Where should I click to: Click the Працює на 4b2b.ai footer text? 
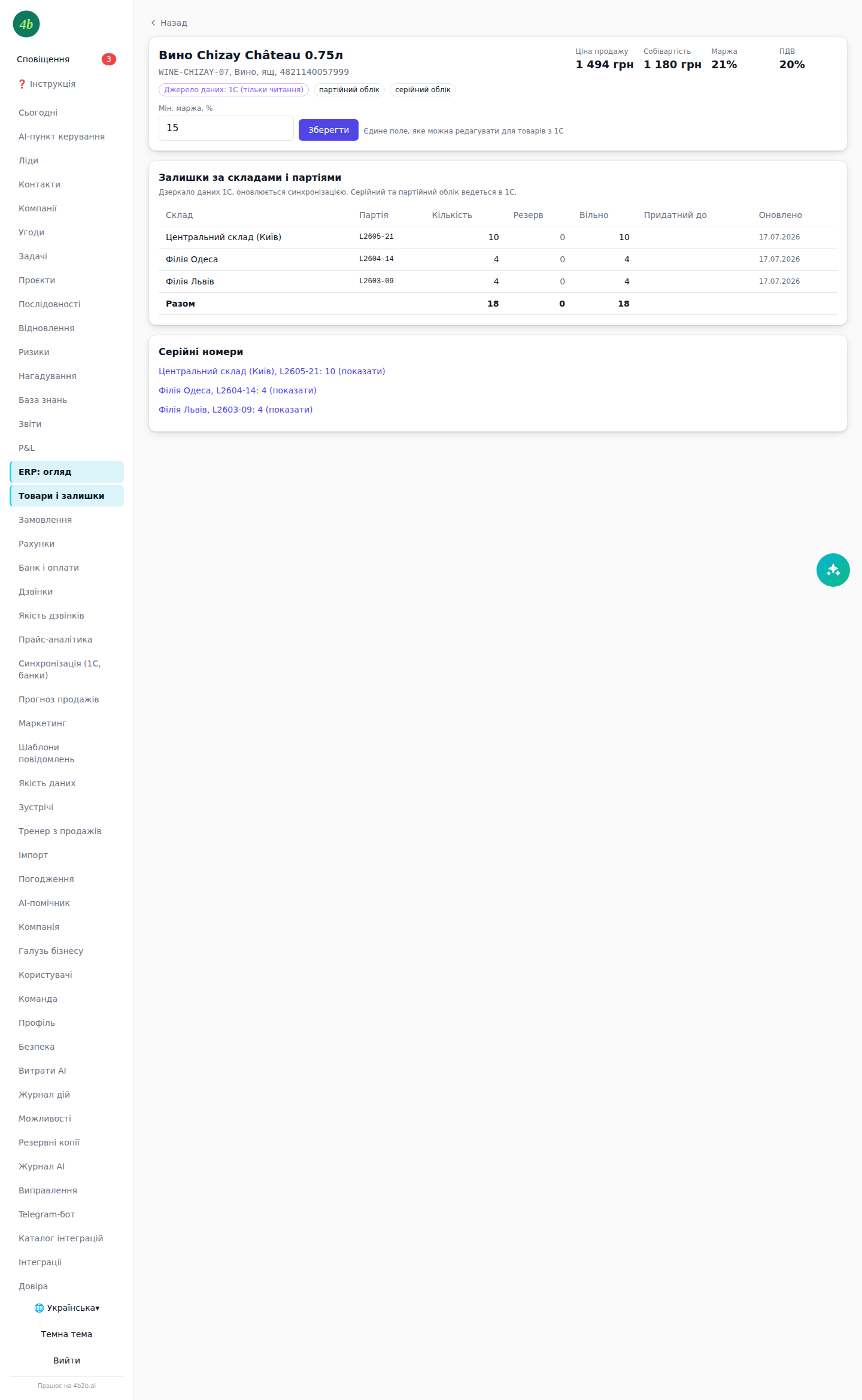click(x=66, y=1386)
